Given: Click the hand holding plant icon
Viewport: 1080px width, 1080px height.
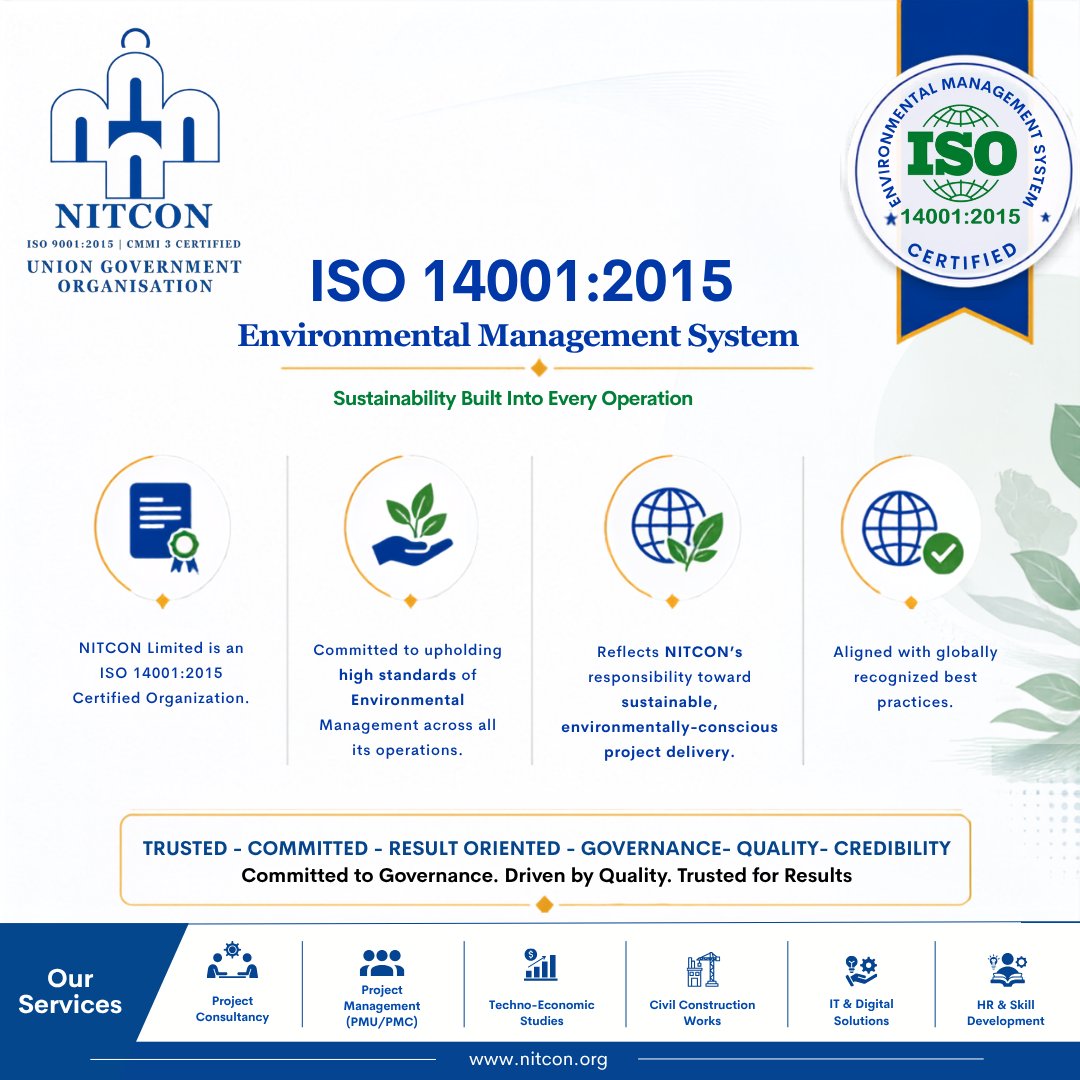Looking at the screenshot, I should (412, 525).
